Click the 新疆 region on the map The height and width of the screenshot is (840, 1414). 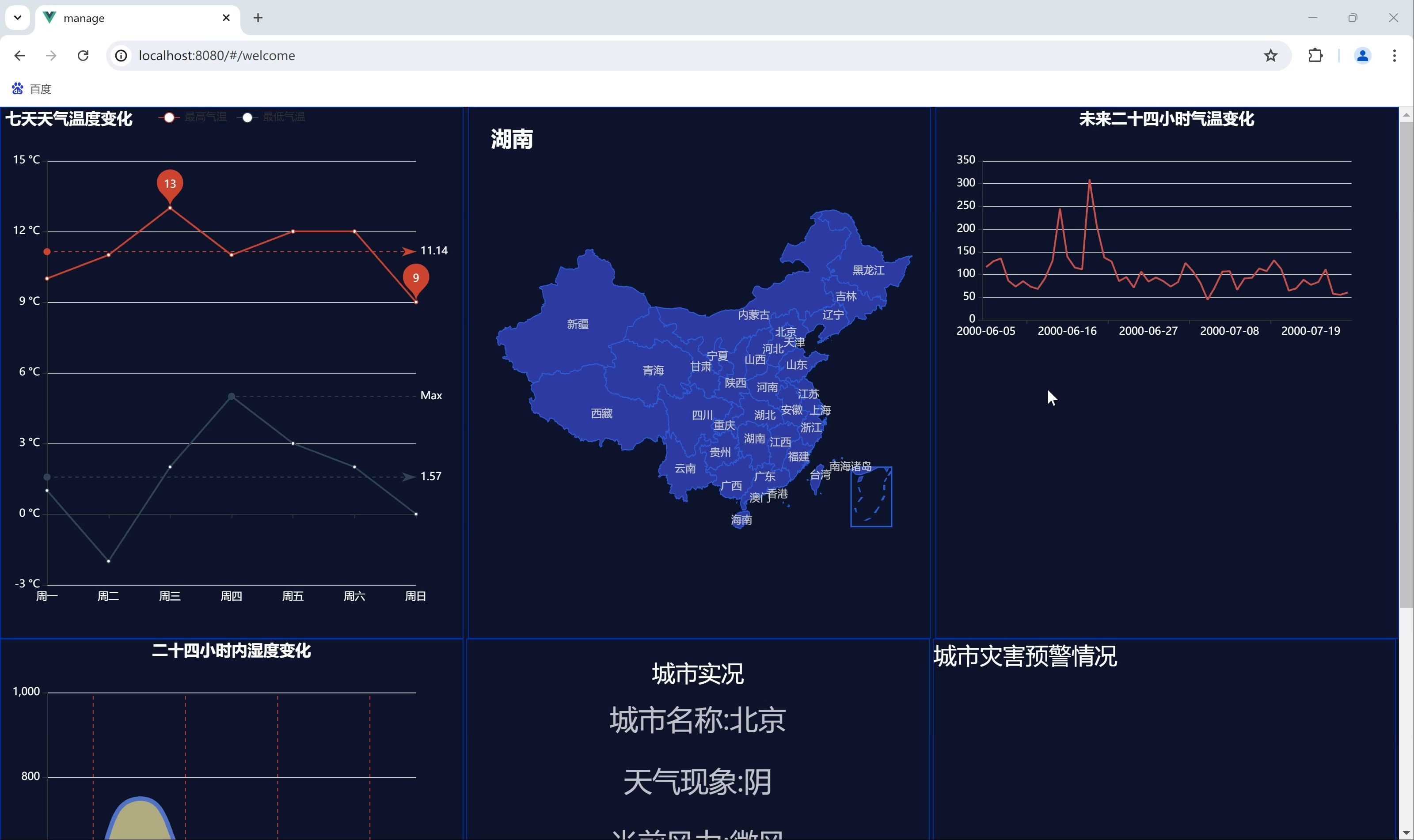[577, 324]
